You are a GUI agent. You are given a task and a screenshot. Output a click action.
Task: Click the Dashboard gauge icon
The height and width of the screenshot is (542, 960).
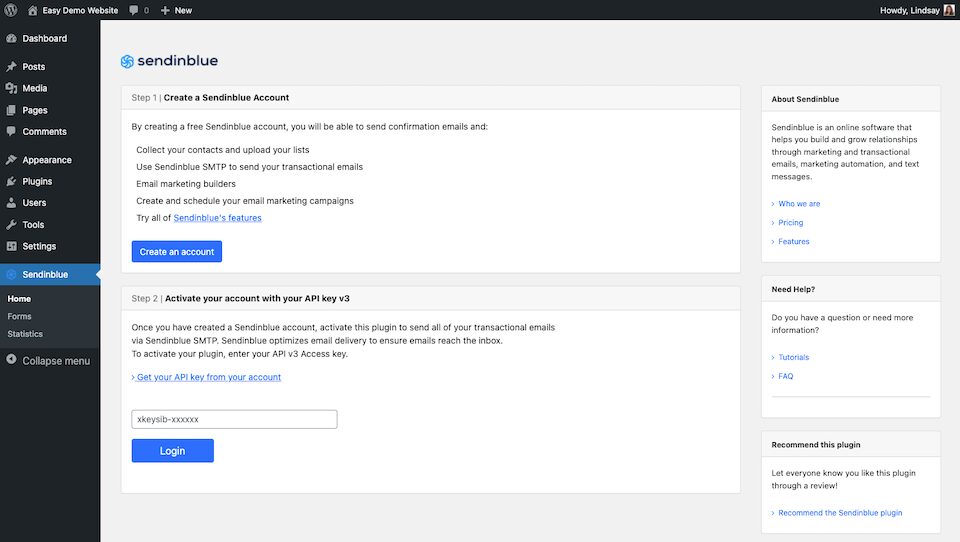[11, 38]
